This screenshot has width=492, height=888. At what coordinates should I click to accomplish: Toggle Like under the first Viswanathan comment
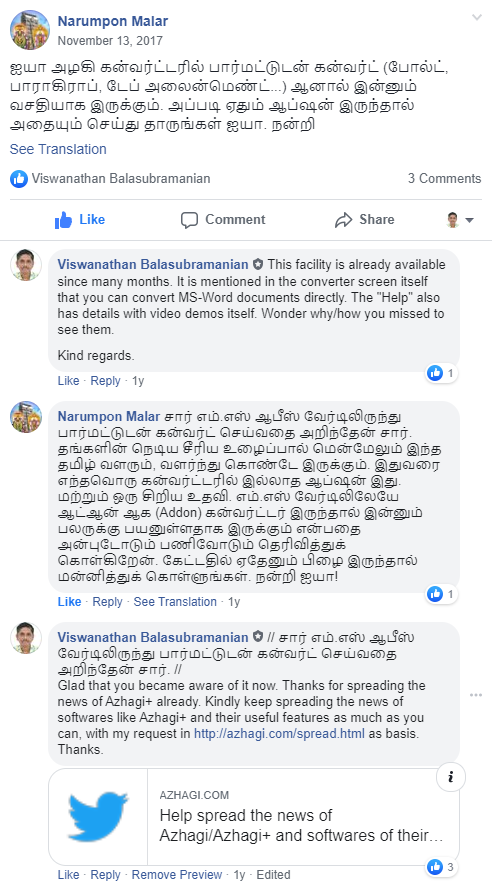[x=69, y=381]
